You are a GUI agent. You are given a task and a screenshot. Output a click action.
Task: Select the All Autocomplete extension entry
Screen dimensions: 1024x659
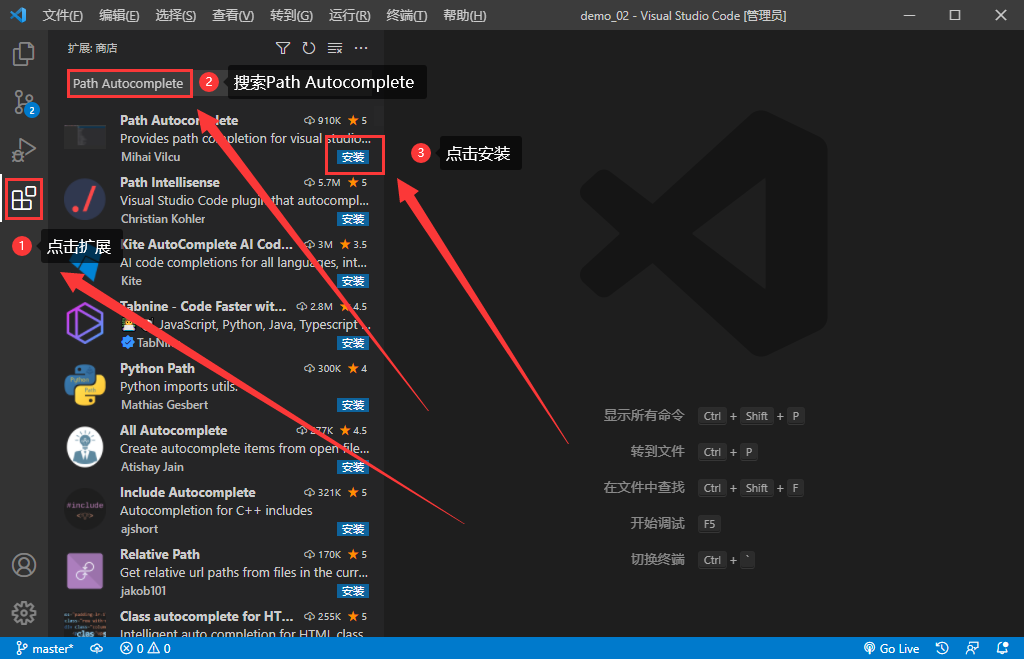coord(216,448)
